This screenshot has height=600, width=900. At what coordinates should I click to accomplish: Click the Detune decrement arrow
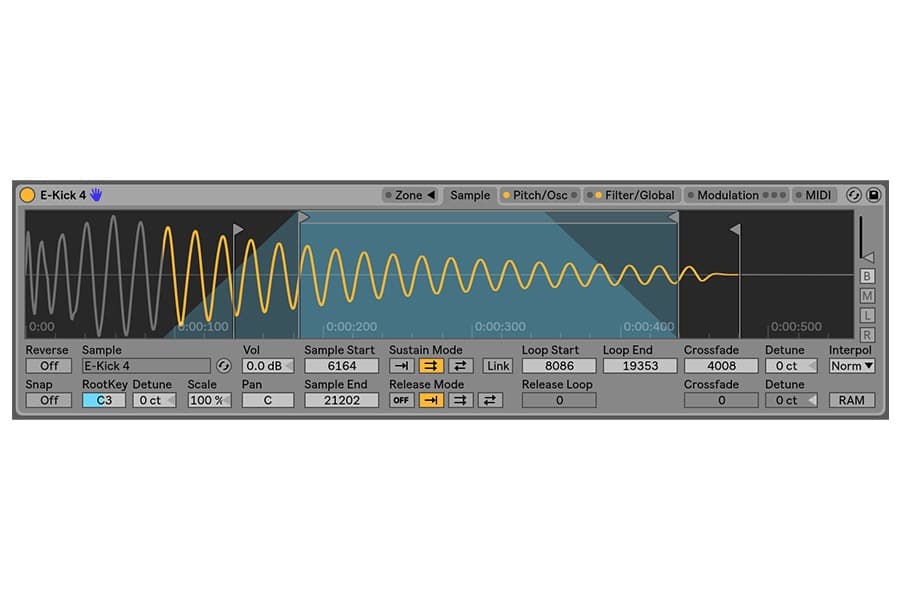(x=811, y=365)
